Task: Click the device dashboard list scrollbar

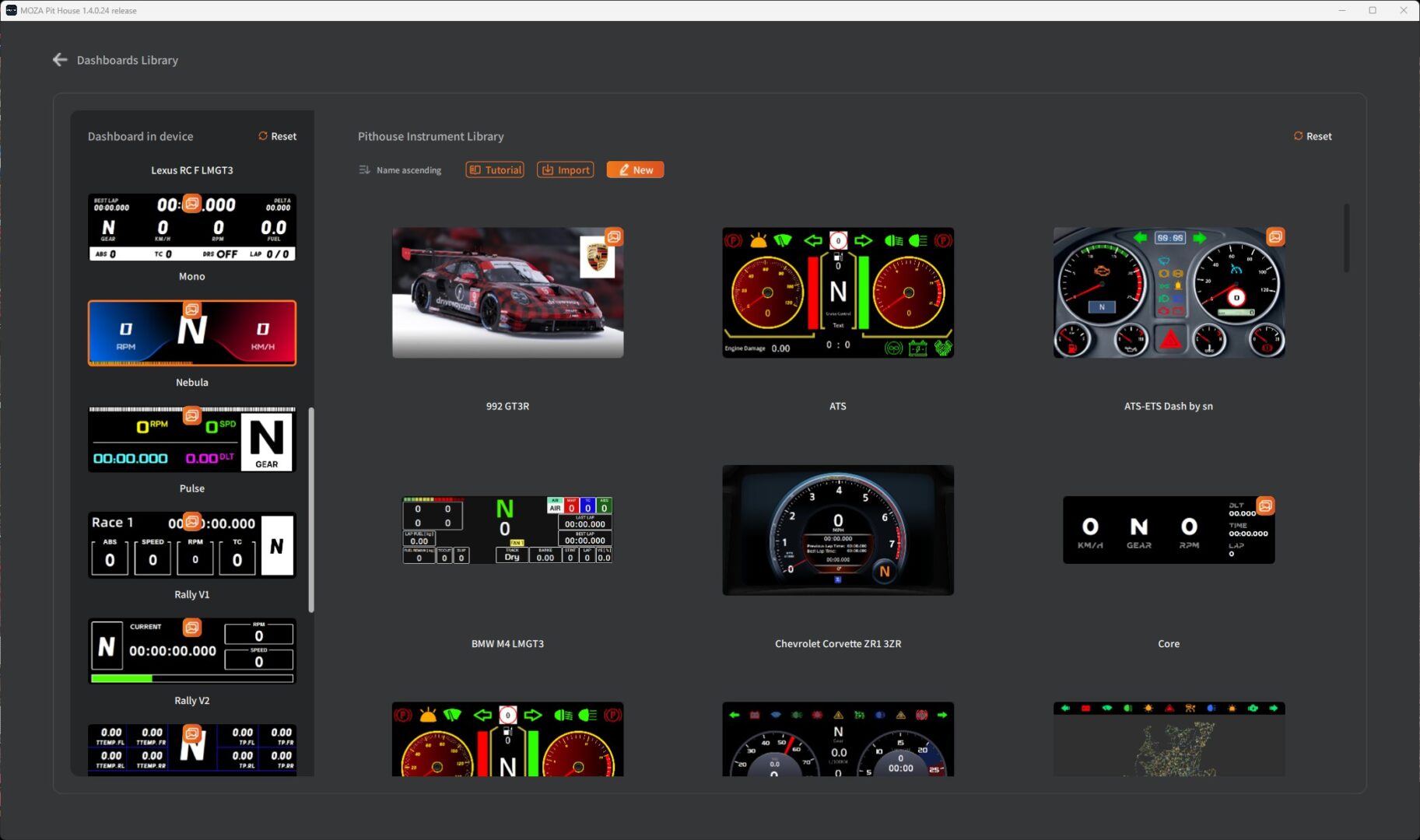Action: click(311, 509)
